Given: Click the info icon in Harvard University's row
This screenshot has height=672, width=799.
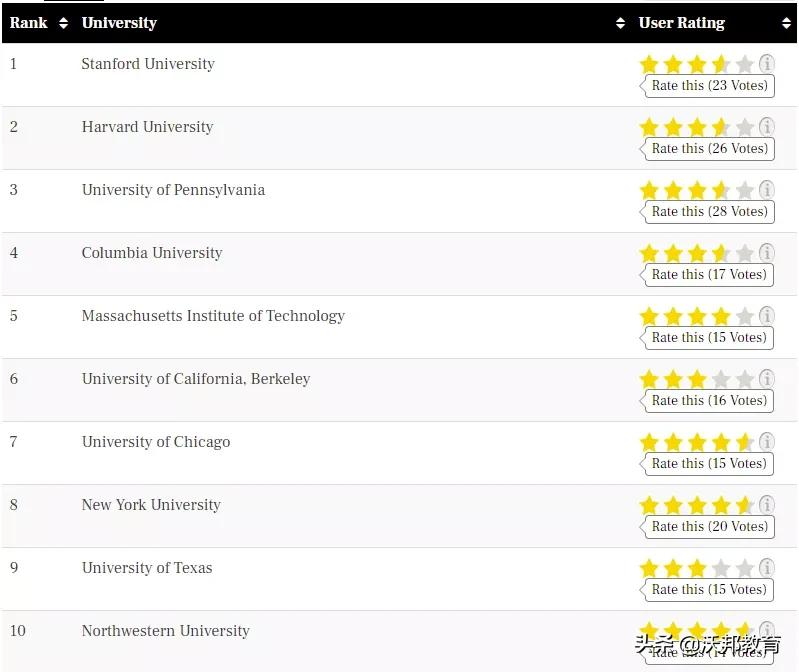Looking at the screenshot, I should [767, 127].
